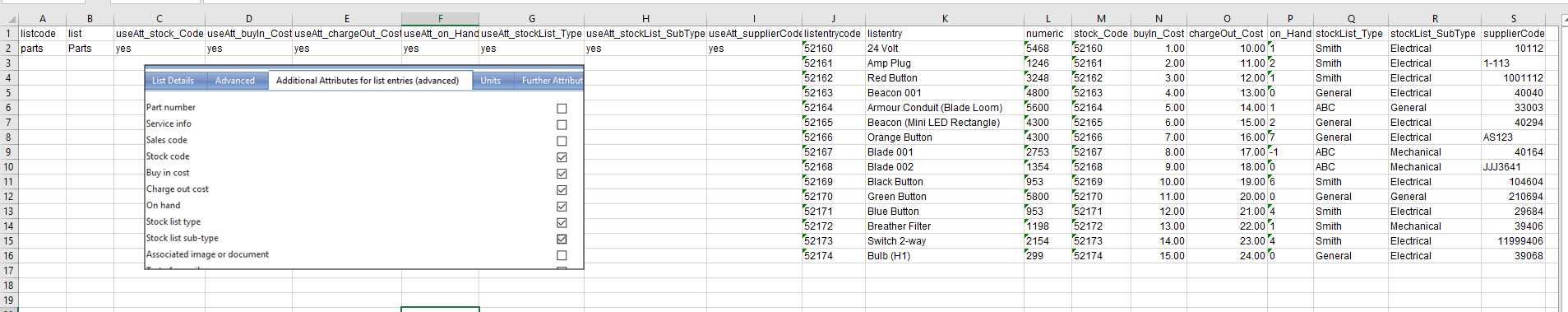Click cell A1 containing listcode

(42, 34)
